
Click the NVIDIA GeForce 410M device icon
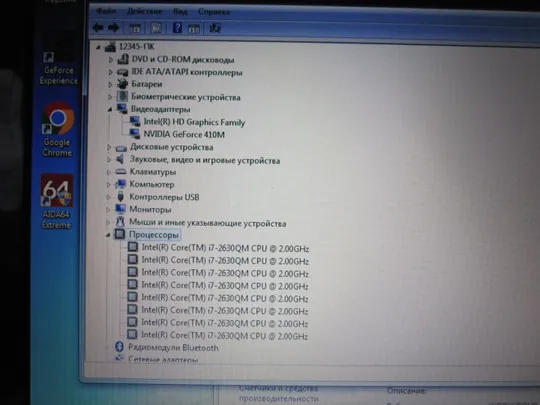pos(134,134)
